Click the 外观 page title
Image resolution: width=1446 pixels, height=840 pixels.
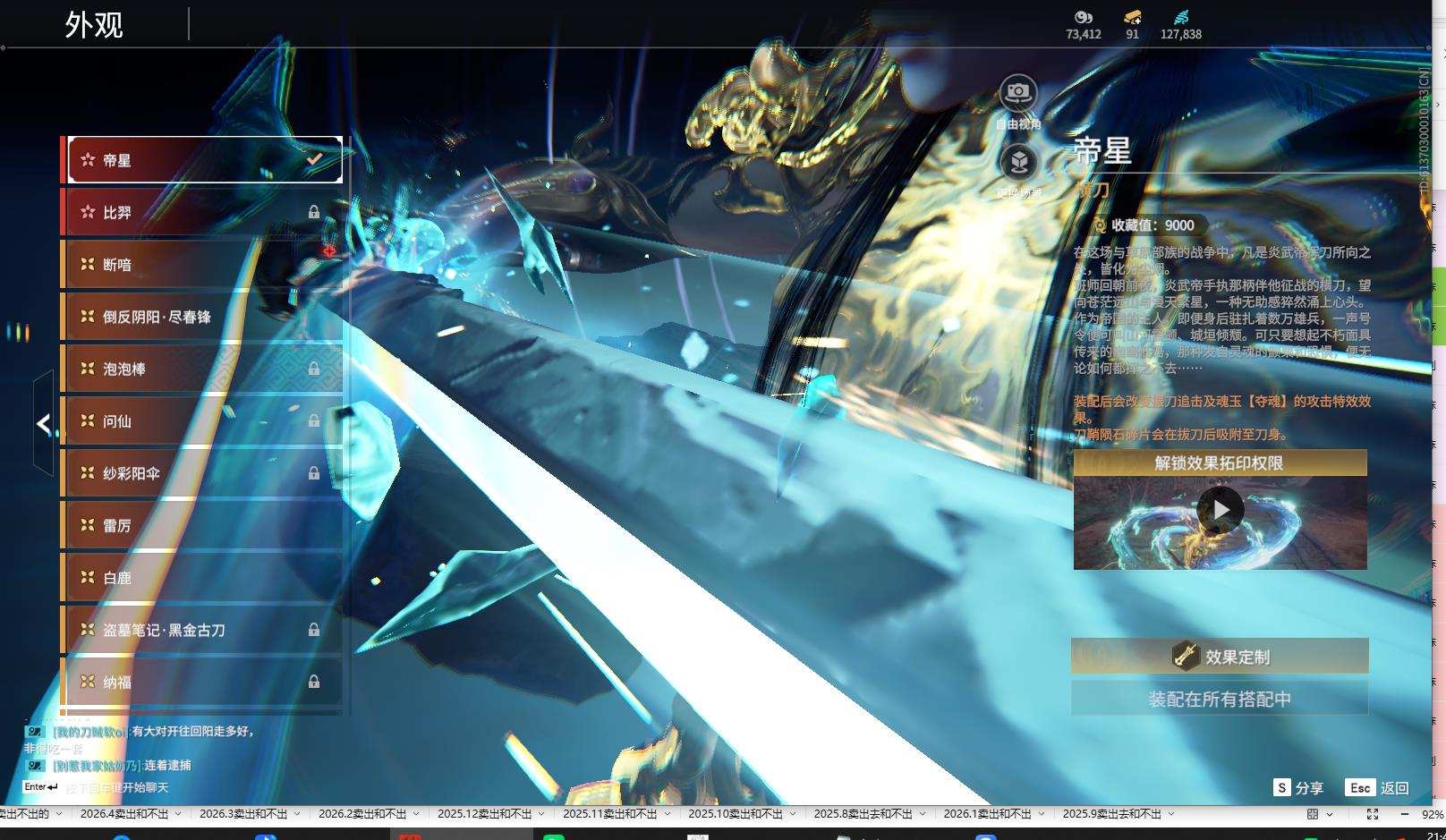(x=94, y=24)
